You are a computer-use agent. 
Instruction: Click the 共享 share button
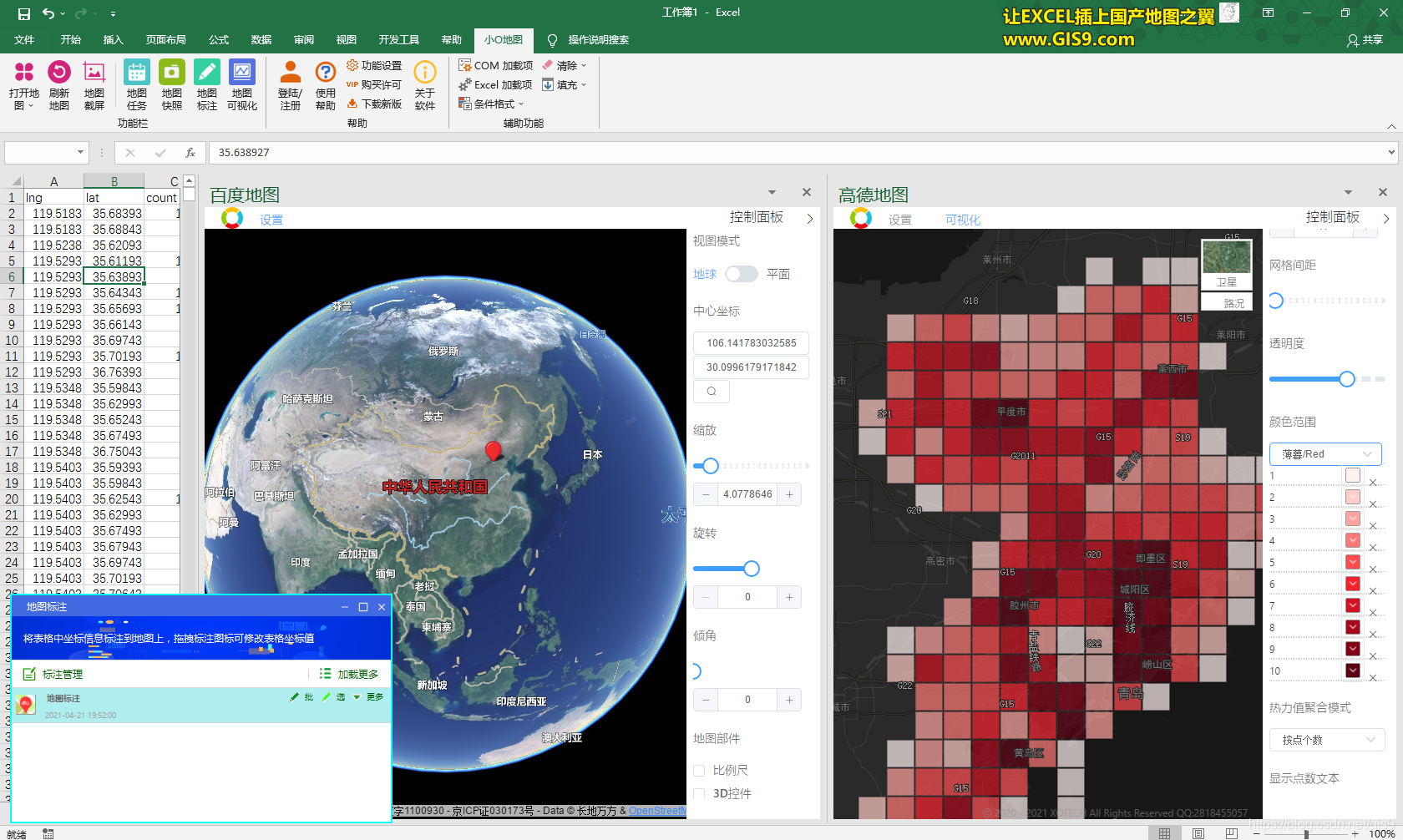1365,40
